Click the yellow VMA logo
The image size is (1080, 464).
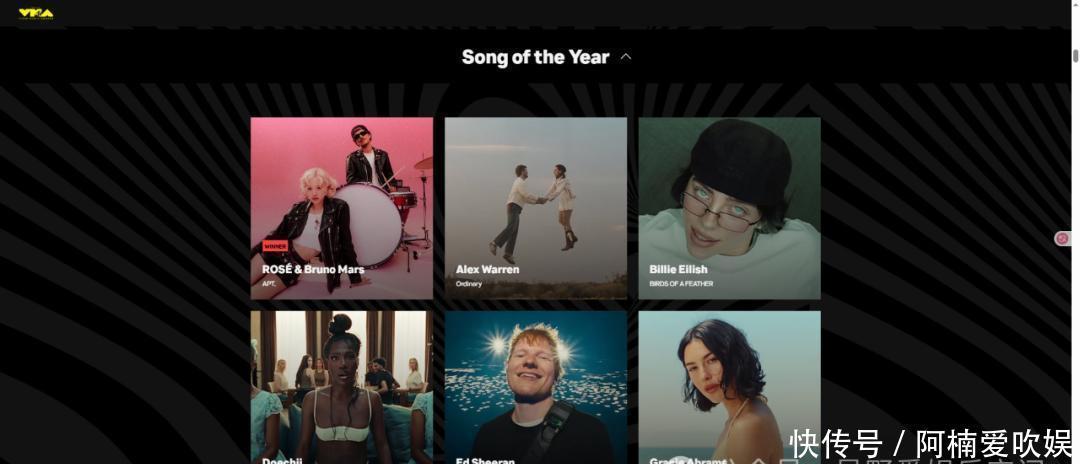pyautogui.click(x=36, y=13)
